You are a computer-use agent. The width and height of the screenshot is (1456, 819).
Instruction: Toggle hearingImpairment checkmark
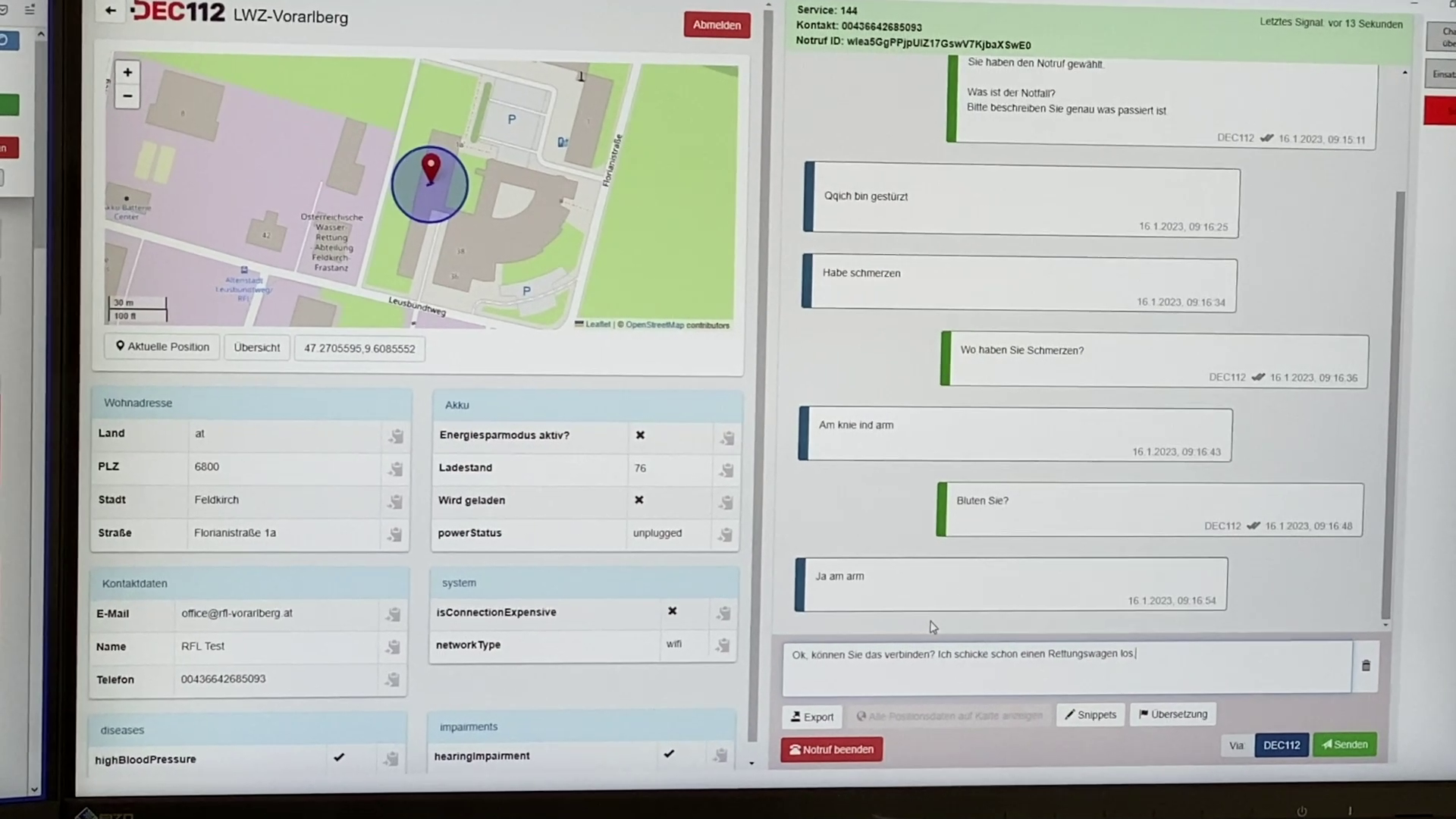coord(669,755)
